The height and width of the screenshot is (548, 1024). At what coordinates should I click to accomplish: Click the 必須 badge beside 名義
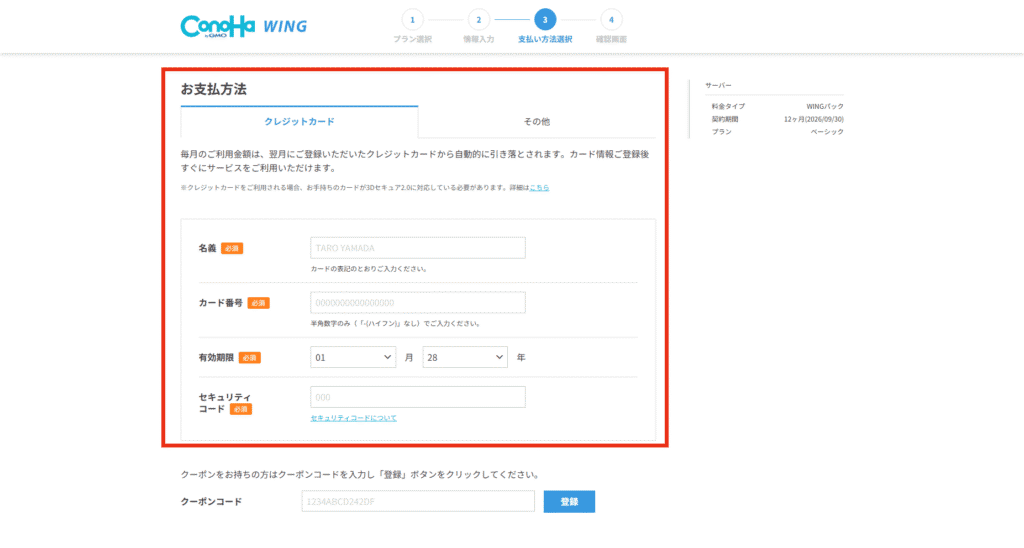(x=232, y=248)
